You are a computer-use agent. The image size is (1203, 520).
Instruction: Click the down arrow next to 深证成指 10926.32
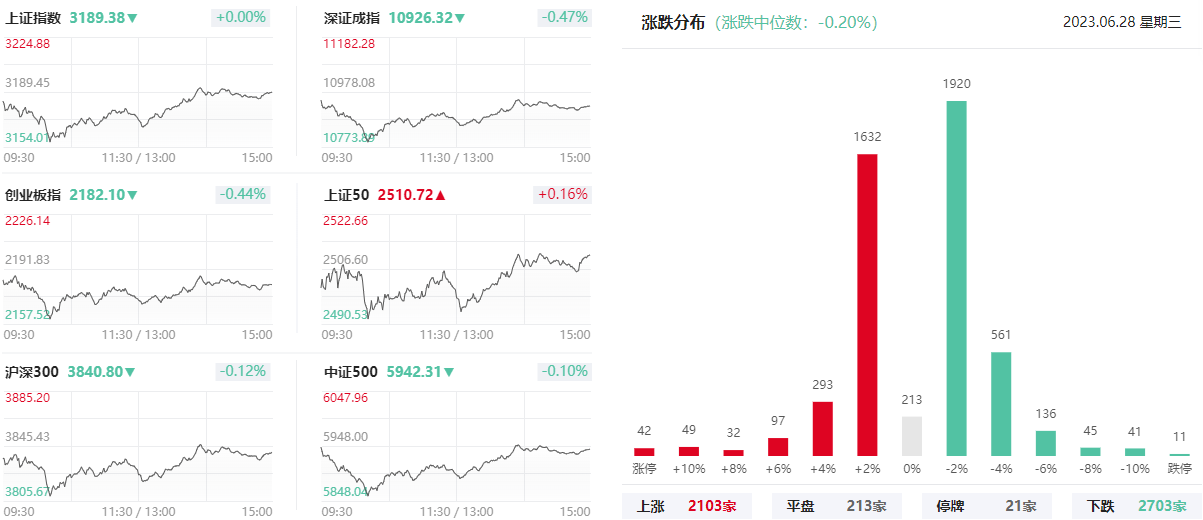point(460,18)
